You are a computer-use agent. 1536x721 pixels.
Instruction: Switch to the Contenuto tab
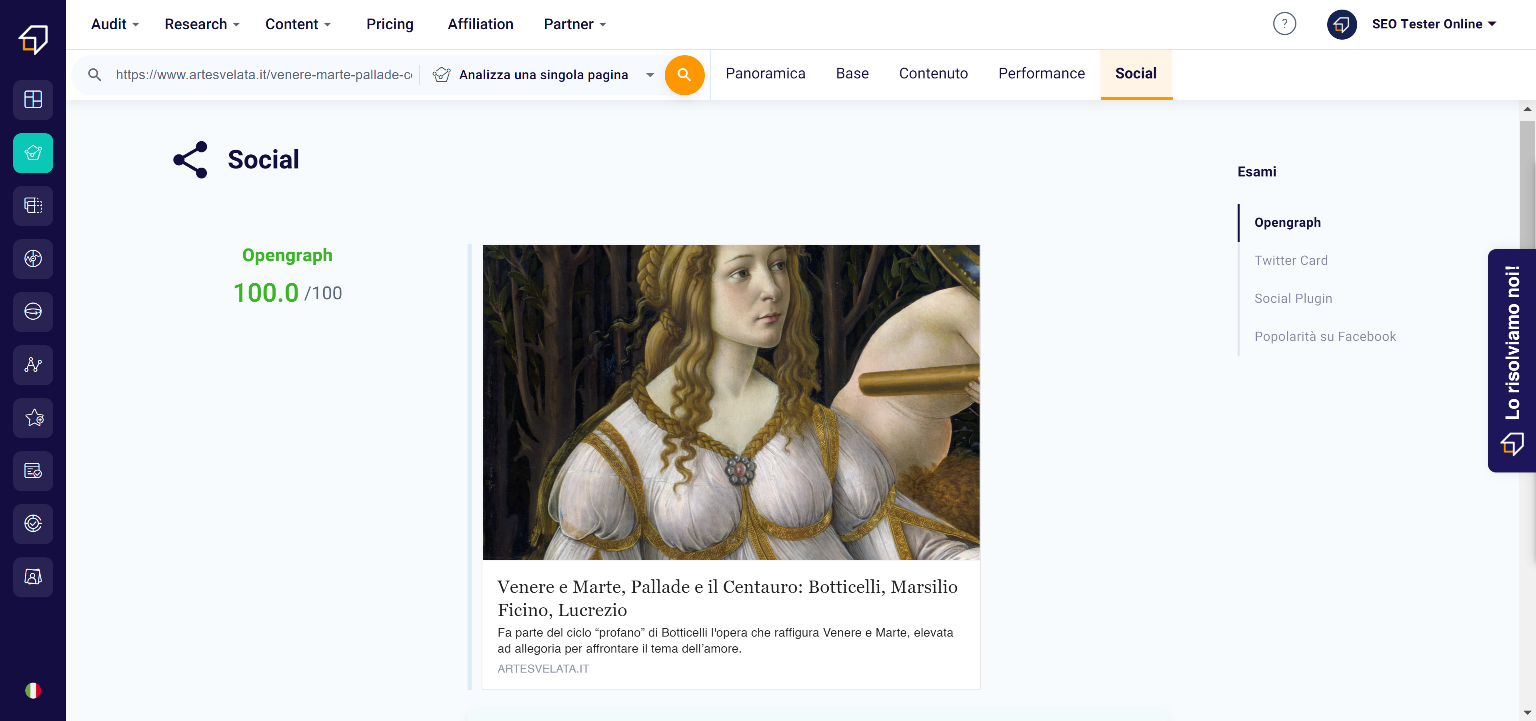tap(934, 74)
